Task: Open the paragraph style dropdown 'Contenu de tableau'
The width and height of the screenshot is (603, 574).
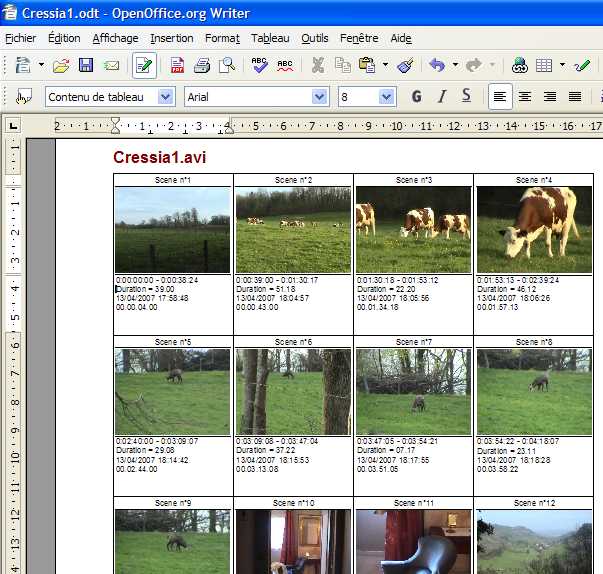Action: coord(166,97)
